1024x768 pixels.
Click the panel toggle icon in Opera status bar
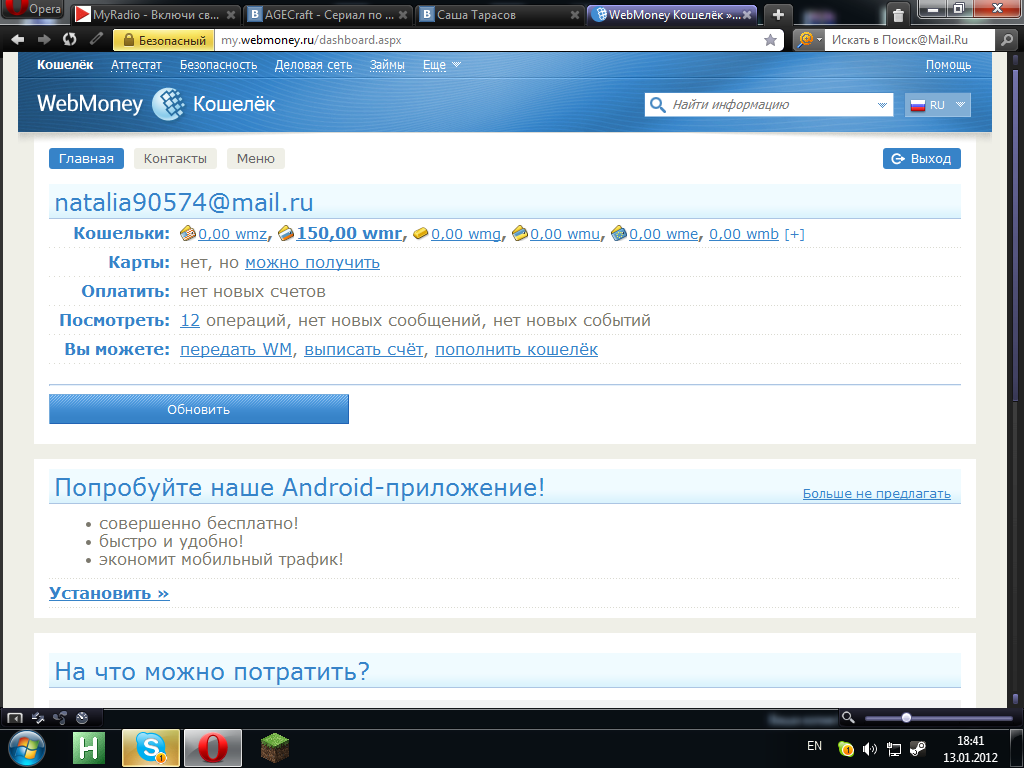pos(14,718)
